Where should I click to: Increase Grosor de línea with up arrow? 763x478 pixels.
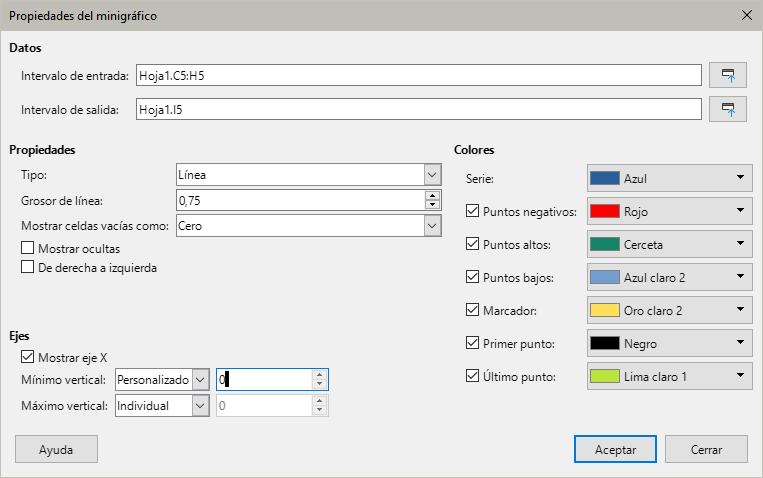click(432, 196)
